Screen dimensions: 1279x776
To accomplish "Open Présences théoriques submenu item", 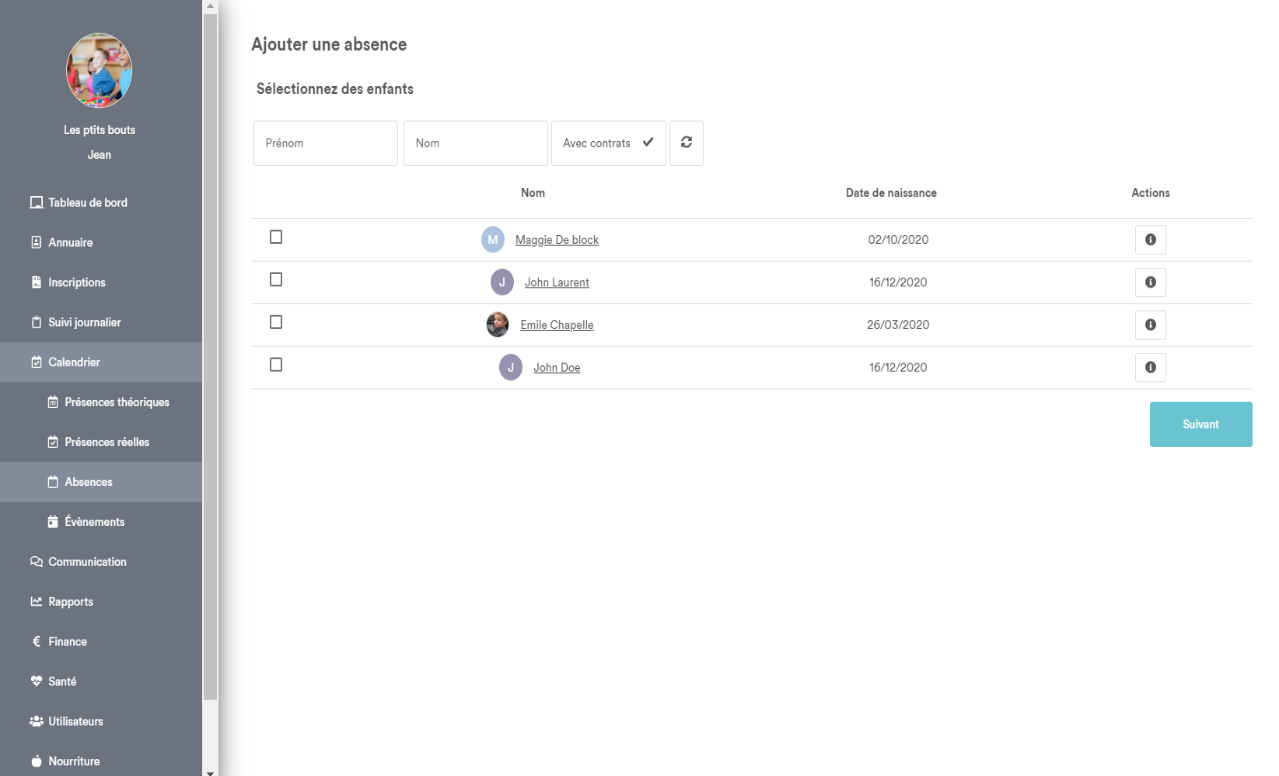I will (116, 402).
